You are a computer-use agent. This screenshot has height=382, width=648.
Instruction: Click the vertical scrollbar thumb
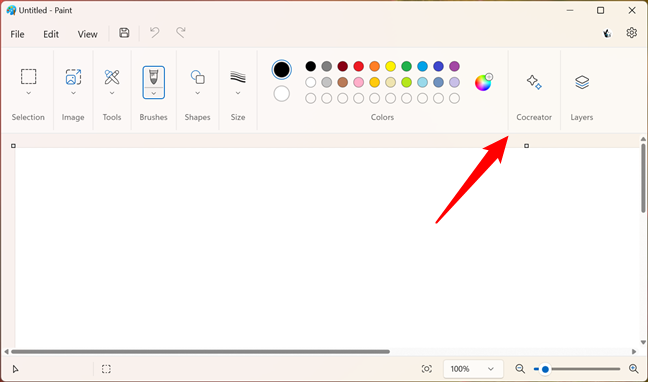pos(643,178)
